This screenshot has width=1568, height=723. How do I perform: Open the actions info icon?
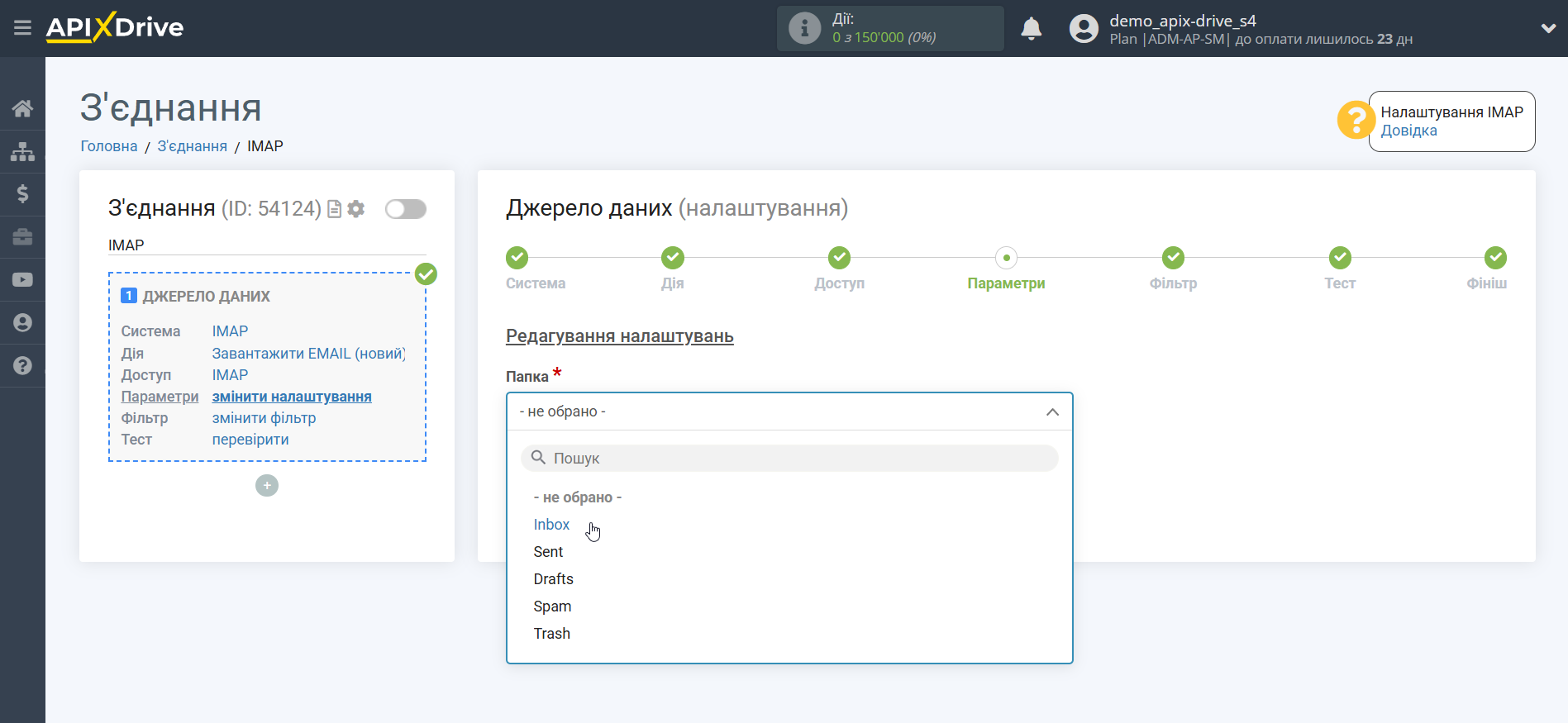(804, 28)
